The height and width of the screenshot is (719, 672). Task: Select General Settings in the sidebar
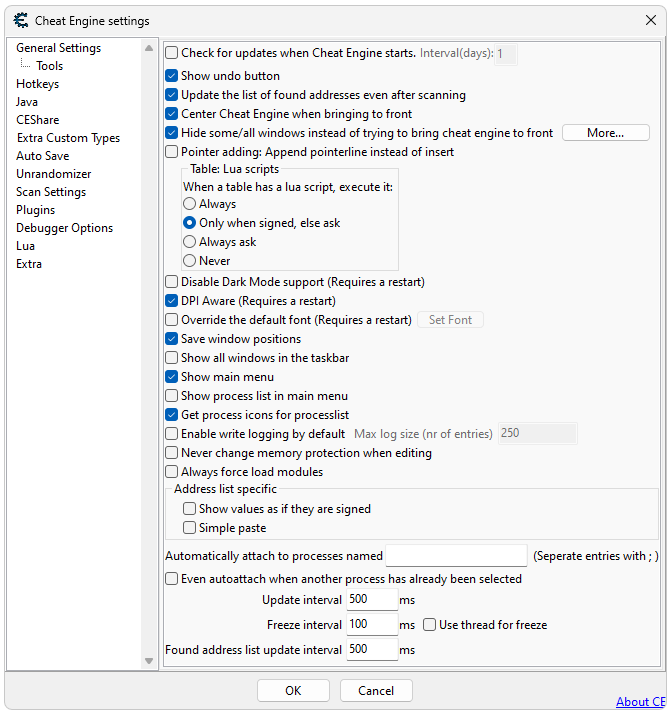[x=58, y=48]
